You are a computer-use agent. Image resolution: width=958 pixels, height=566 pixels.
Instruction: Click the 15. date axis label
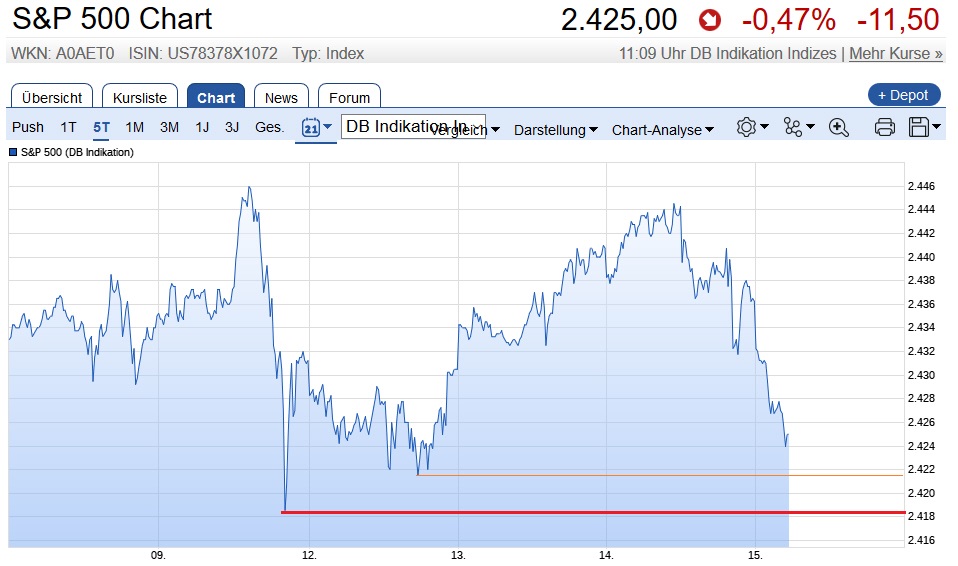[x=755, y=555]
